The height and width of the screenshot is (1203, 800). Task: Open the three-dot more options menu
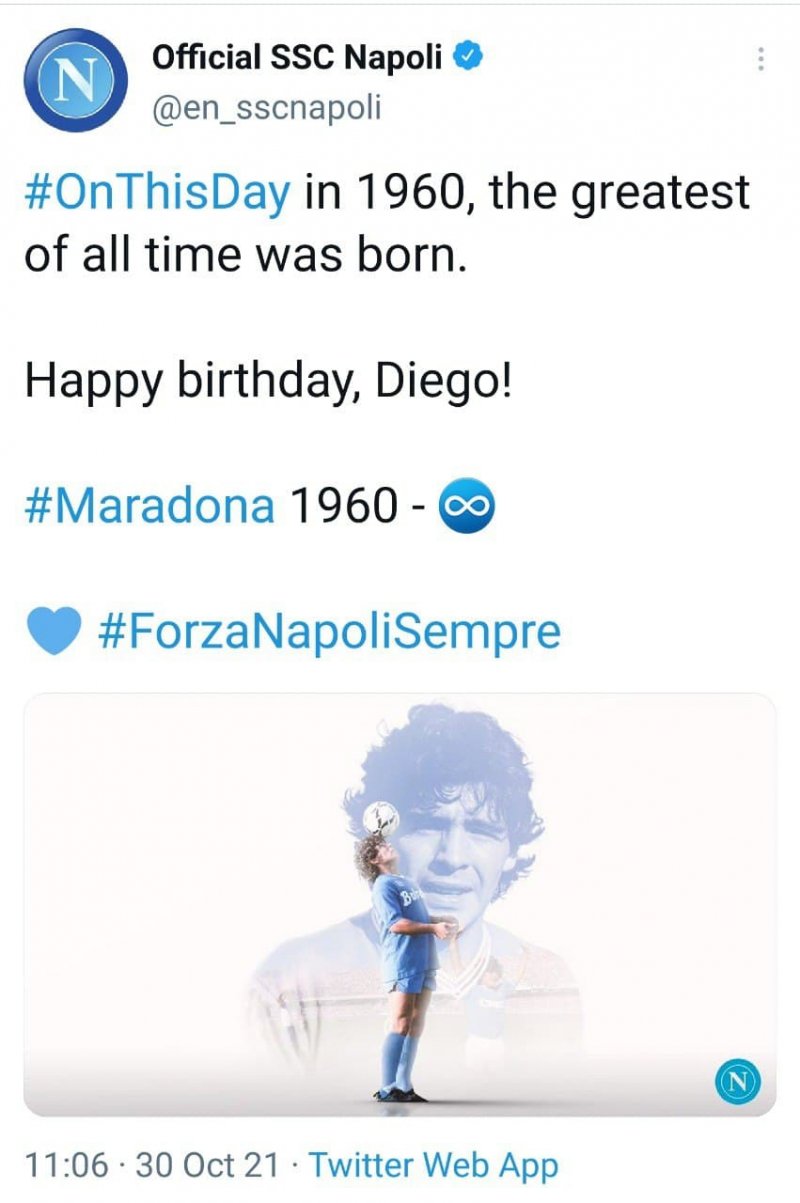[761, 60]
